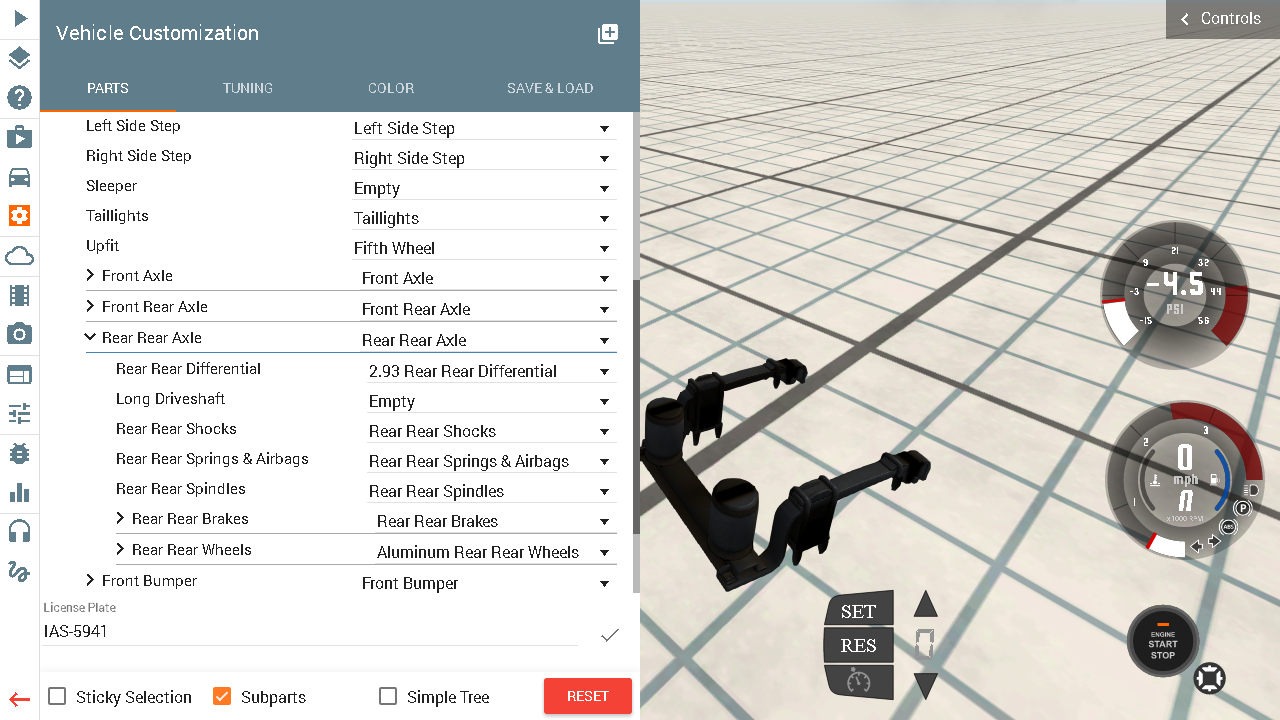Image resolution: width=1280 pixels, height=720 pixels.
Task: Open the film strip replay icon
Action: tap(19, 295)
